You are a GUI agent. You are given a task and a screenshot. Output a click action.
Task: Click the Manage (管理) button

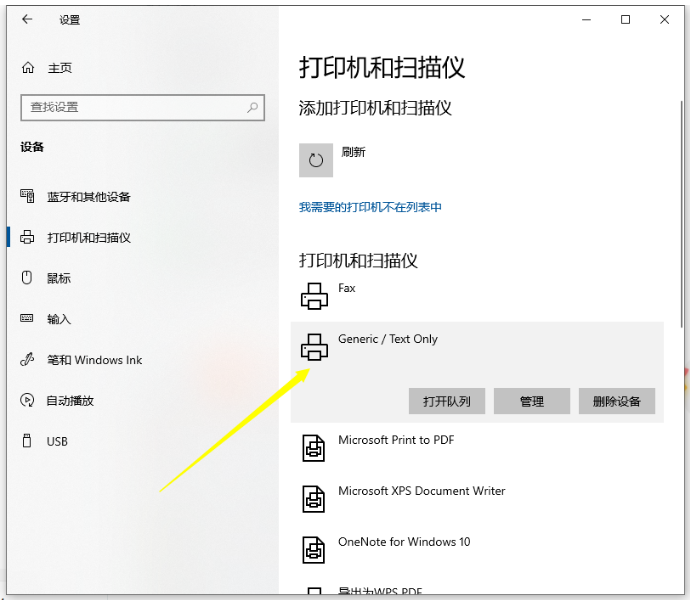[532, 401]
